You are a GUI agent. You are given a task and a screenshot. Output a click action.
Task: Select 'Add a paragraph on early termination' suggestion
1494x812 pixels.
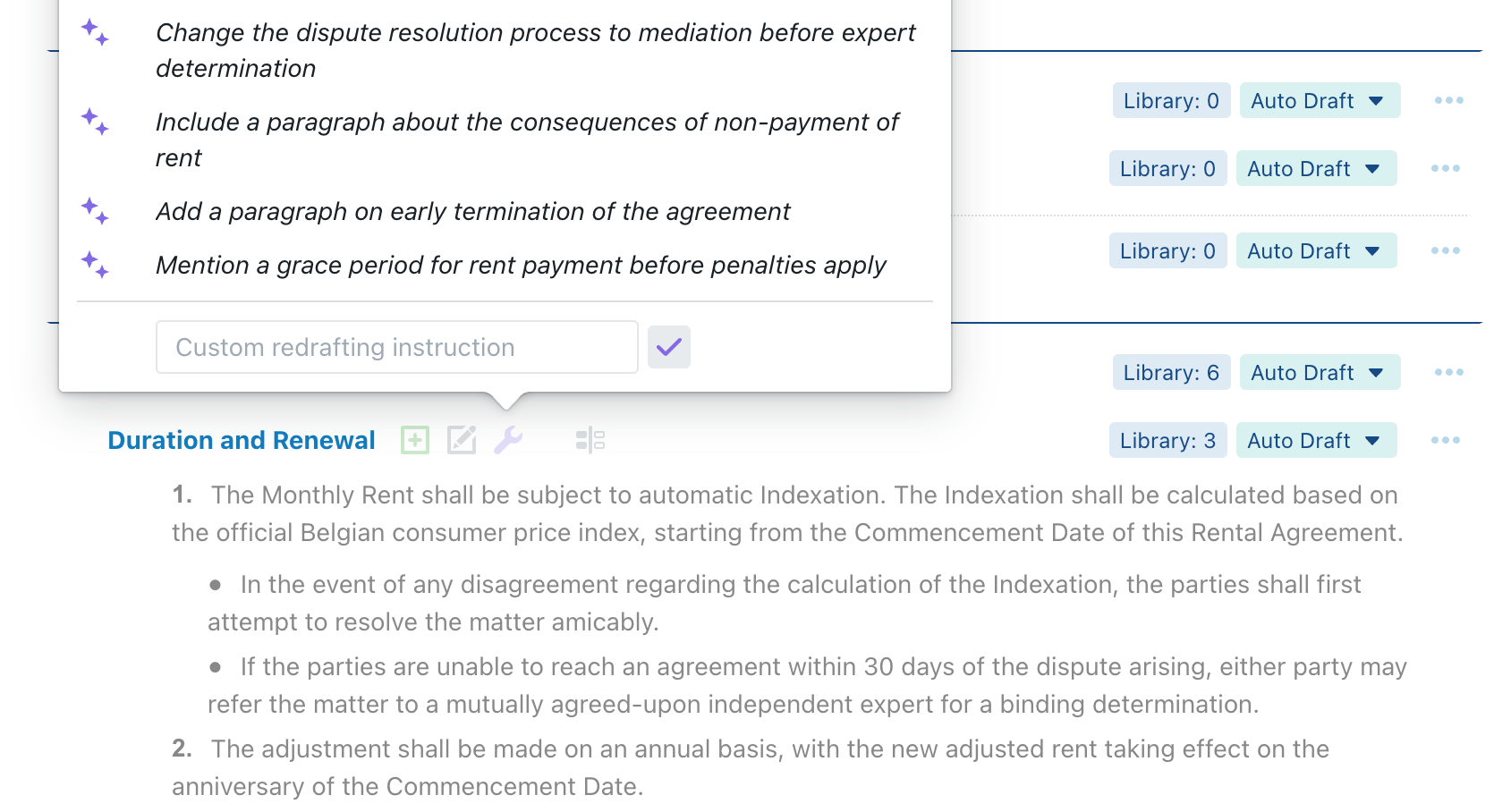tap(472, 212)
